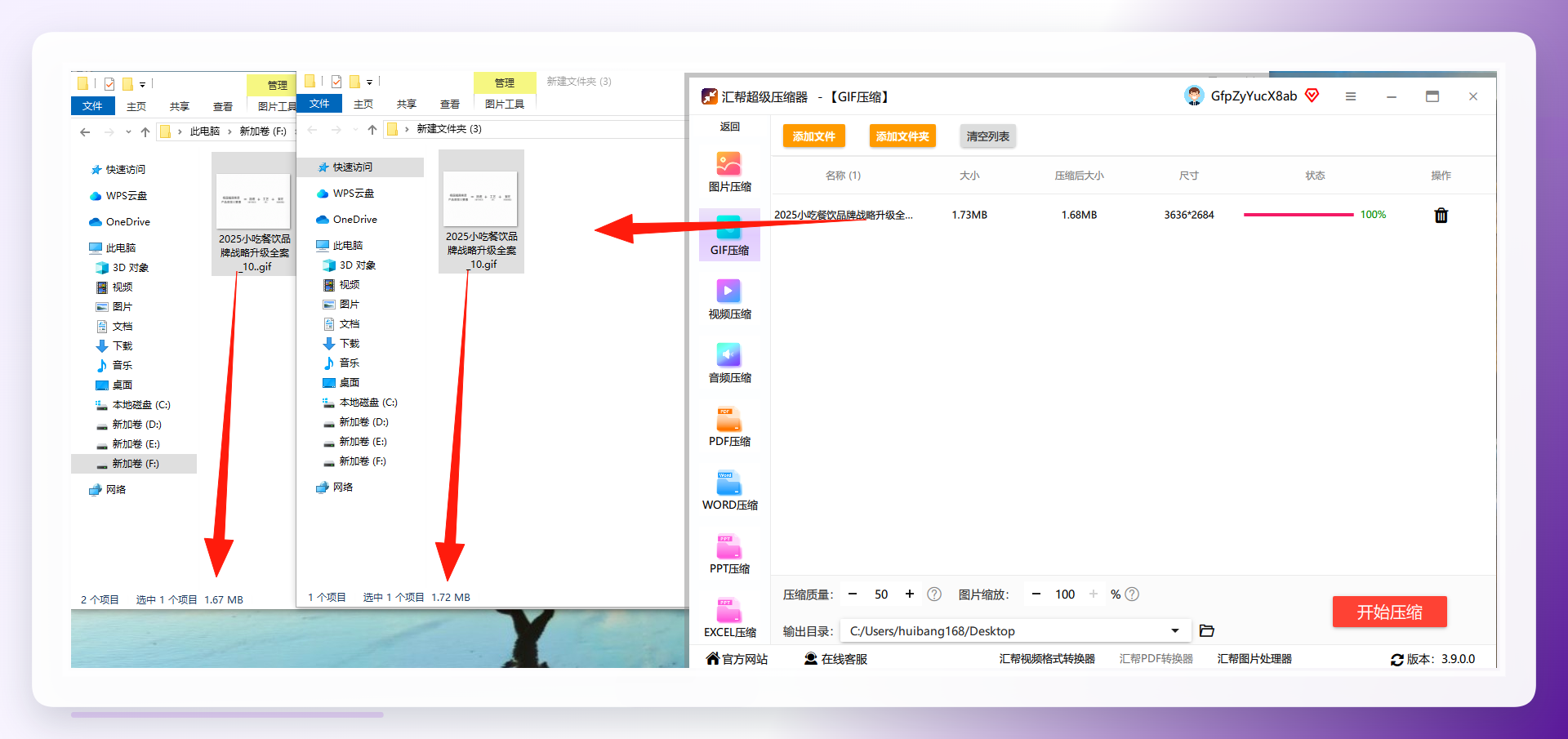Click the user avatar GfpZyYucX8ab
Screen dimensions: 1568x739
1194,96
